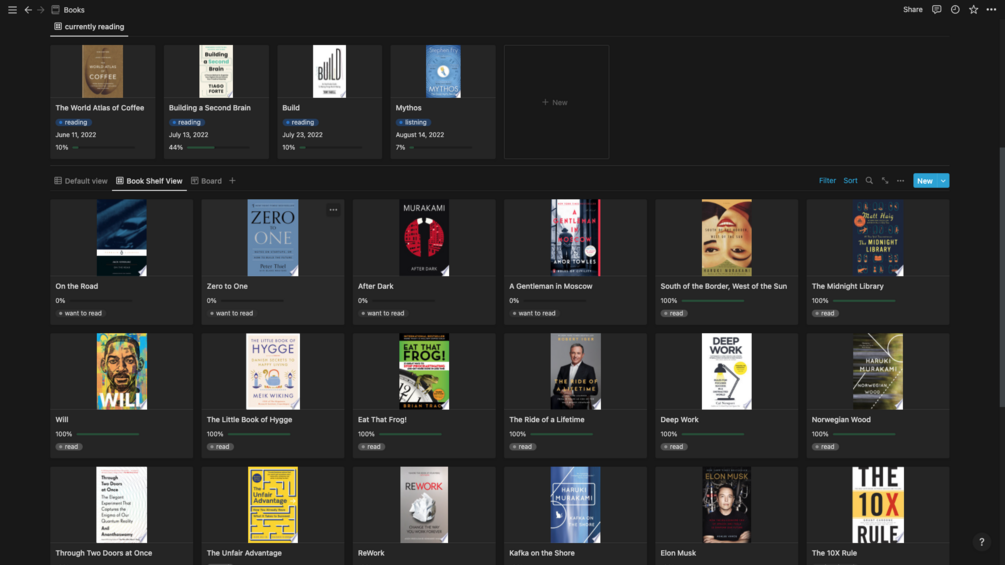Open After Dark Murakami cover

pos(424,238)
